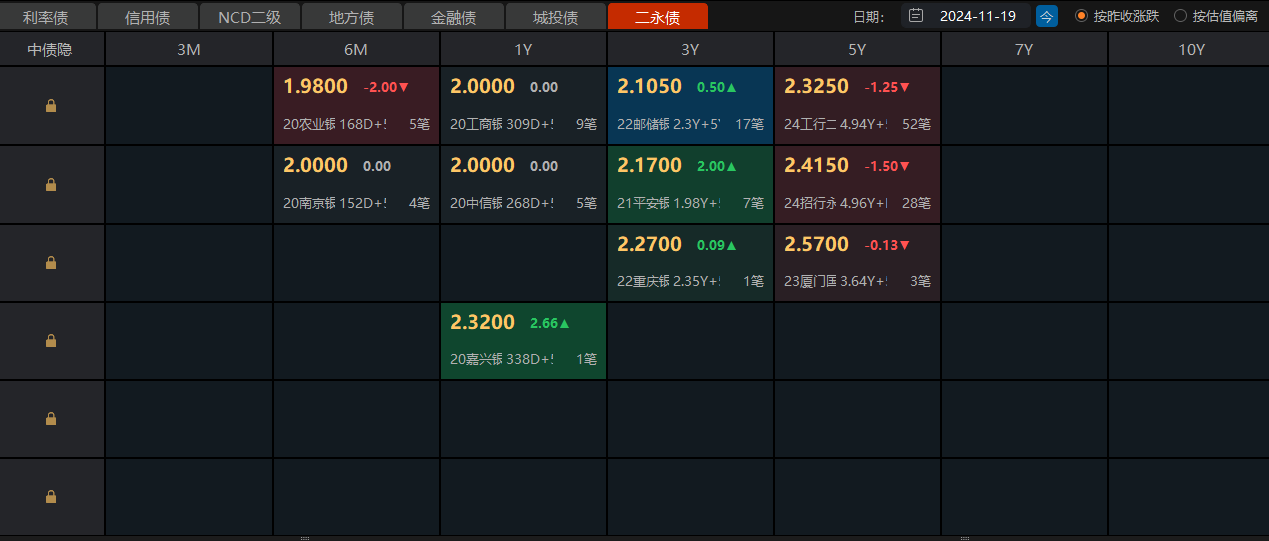Click the 2.5700 yield value
The height and width of the screenshot is (541, 1269).
pos(817,244)
